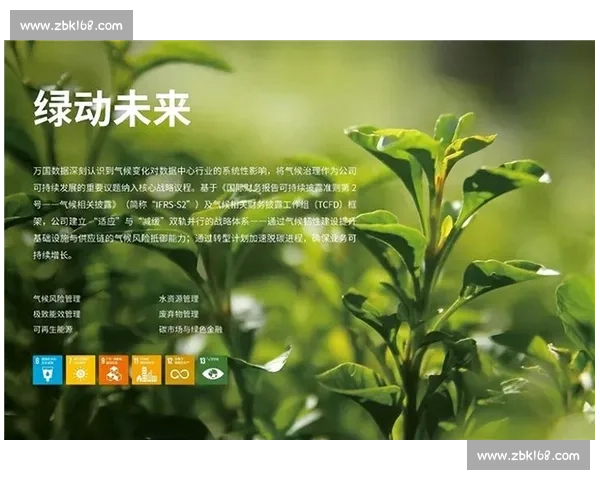This screenshot has height=480, width=600.
Task: Click the paragraph line beginning 万国数据深刻认识到
Action: (x=195, y=171)
